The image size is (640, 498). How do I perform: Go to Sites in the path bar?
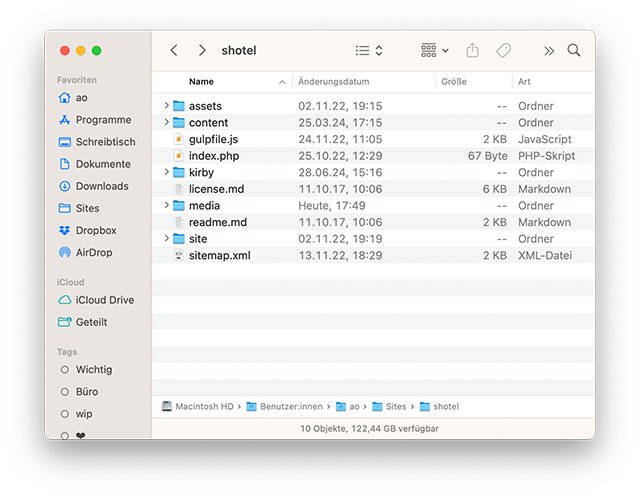coord(390,407)
